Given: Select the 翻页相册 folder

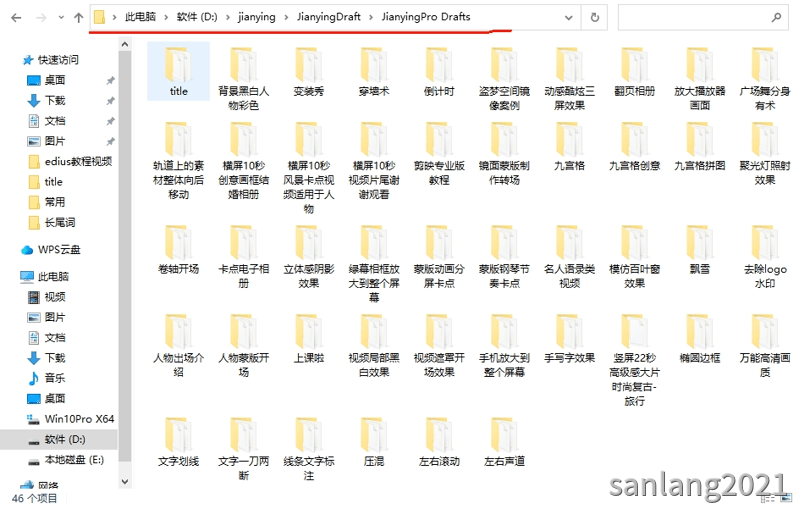Looking at the screenshot, I should tap(634, 71).
